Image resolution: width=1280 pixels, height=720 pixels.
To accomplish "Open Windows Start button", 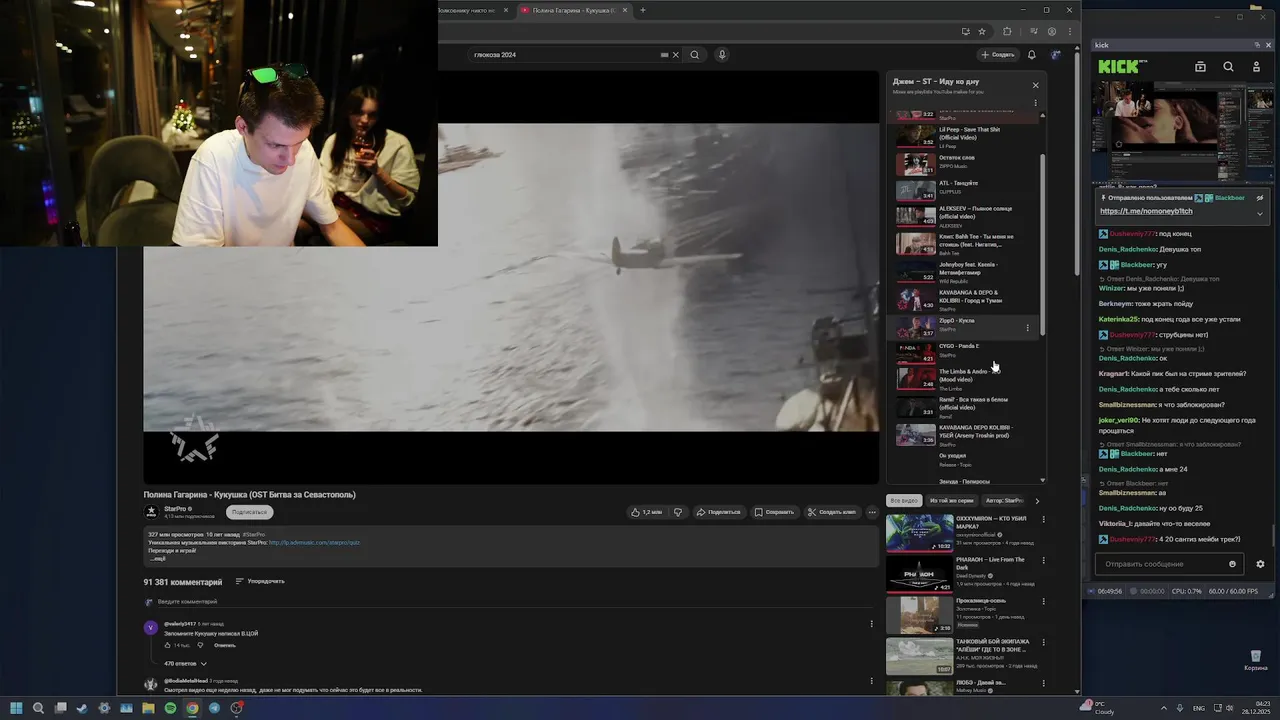I will coord(16,708).
